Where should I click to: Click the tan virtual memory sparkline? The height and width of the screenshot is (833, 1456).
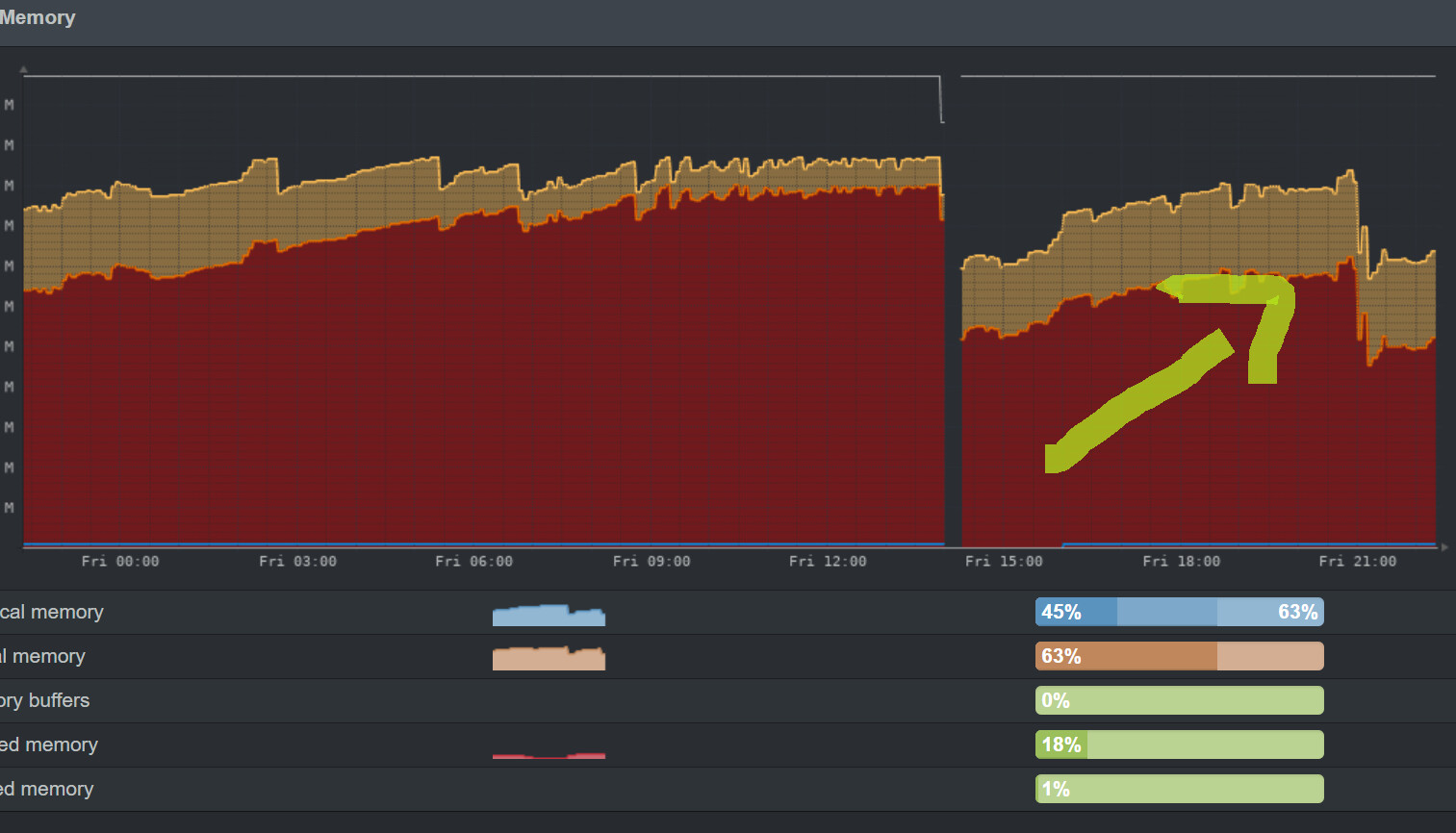[549, 658]
